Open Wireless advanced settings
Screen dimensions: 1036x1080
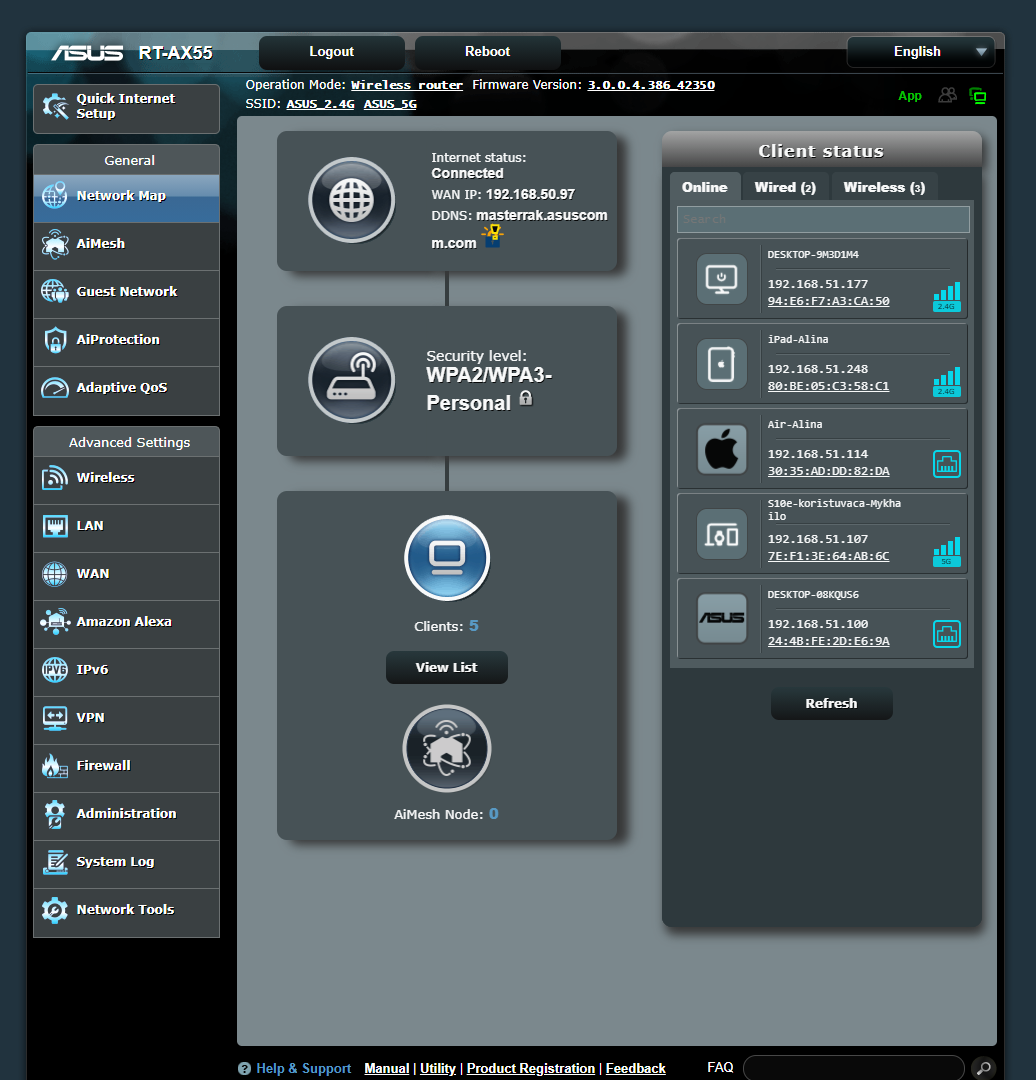click(126, 480)
